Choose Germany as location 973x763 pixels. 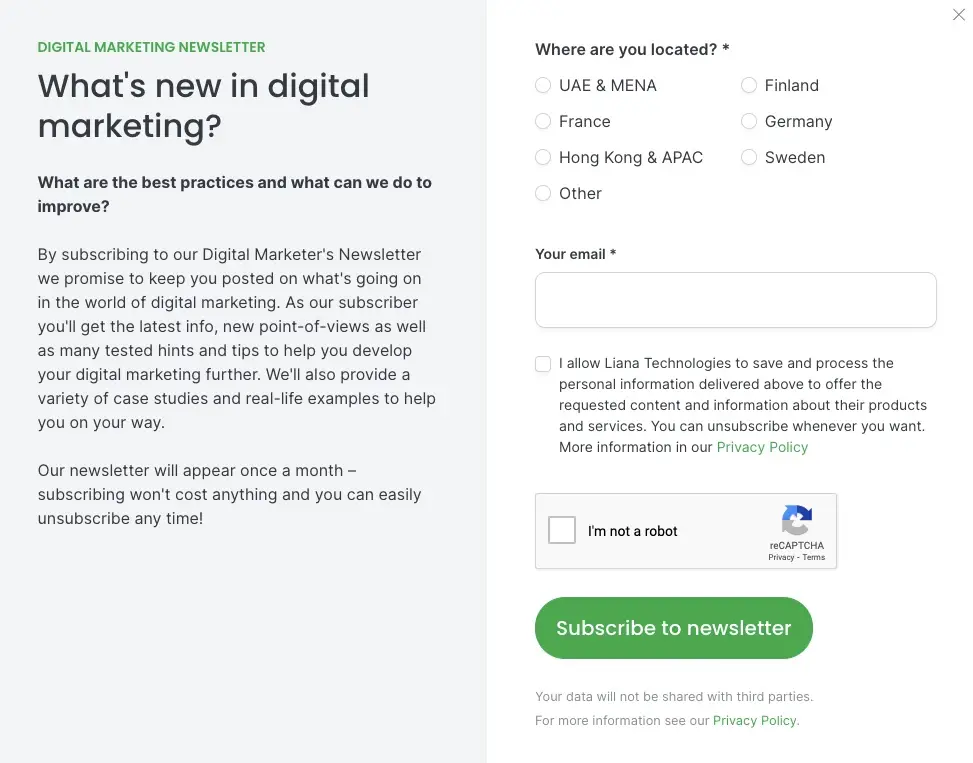[749, 122]
